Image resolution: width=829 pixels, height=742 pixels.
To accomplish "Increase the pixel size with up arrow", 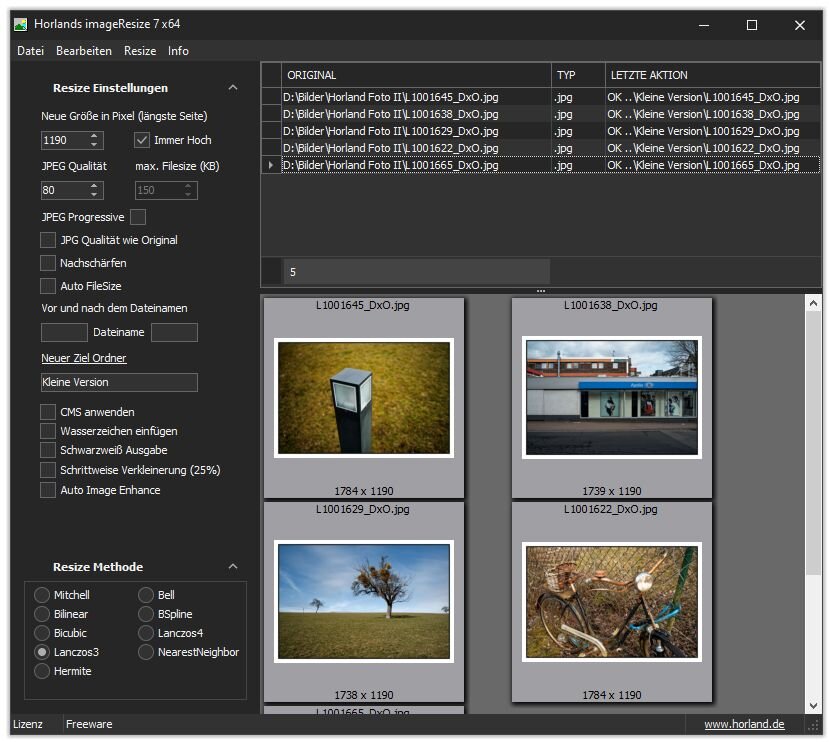I will (x=94, y=136).
